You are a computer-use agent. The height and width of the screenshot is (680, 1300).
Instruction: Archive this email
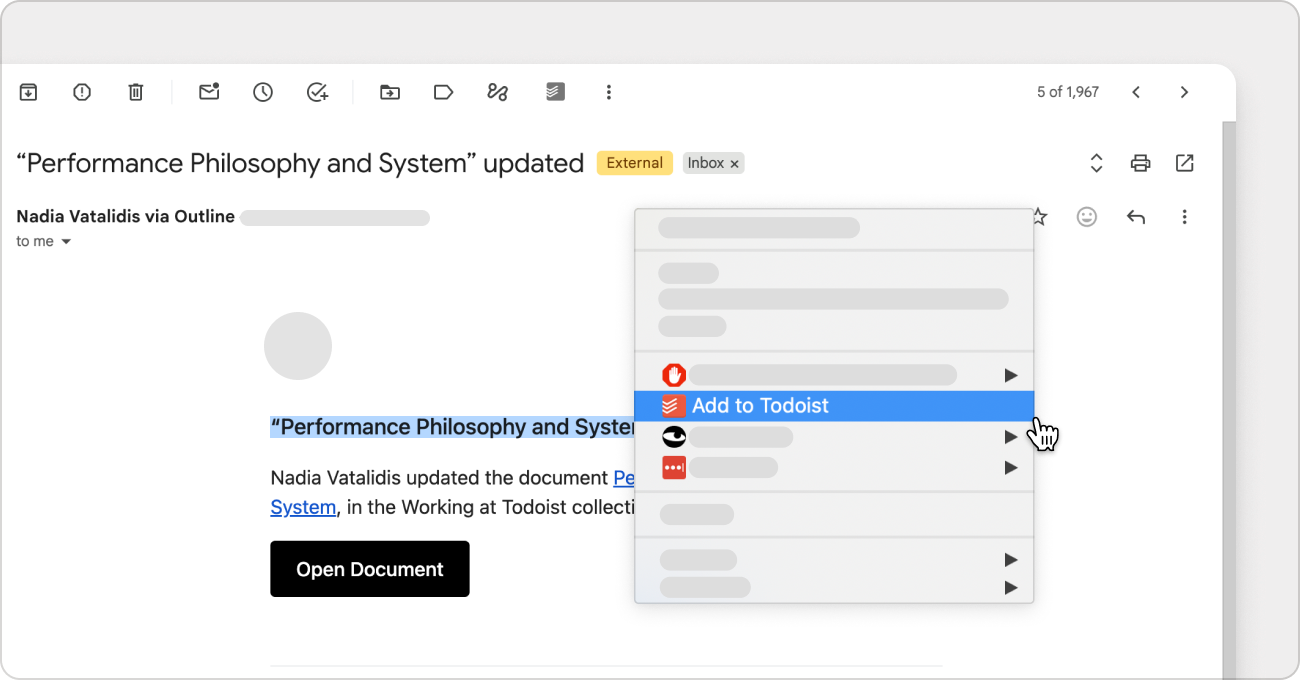28,92
